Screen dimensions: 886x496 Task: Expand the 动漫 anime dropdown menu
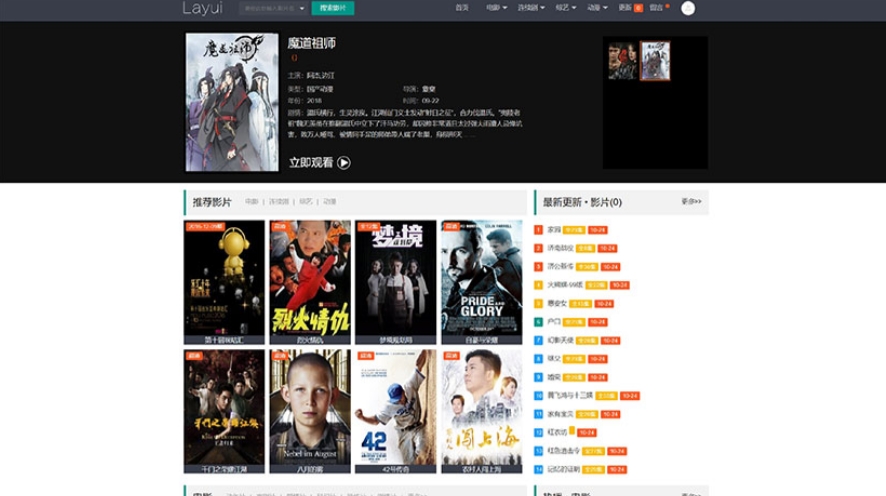pos(597,8)
